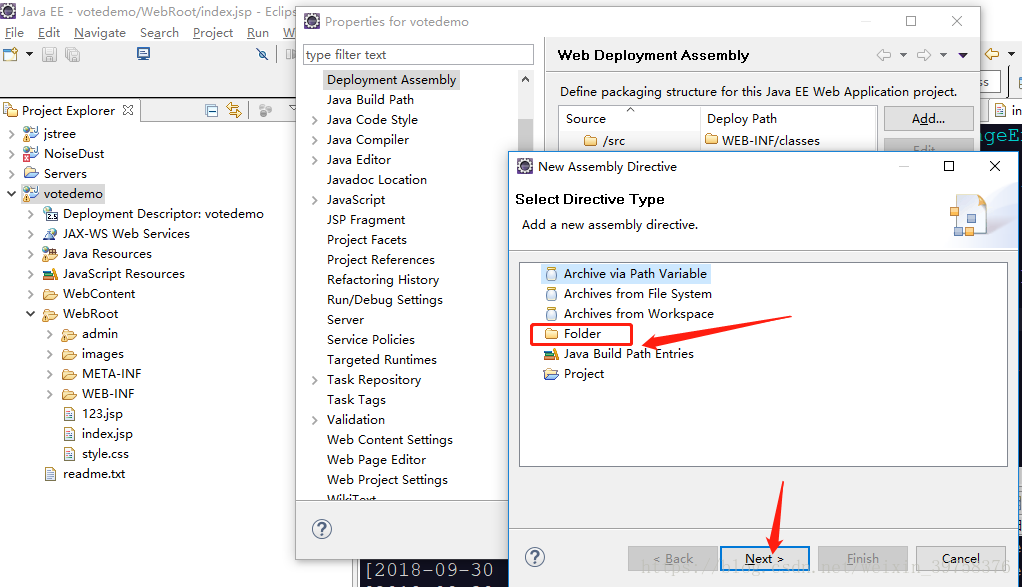The width and height of the screenshot is (1022, 587).
Task: Click the style.css file icon
Action: pos(69,454)
